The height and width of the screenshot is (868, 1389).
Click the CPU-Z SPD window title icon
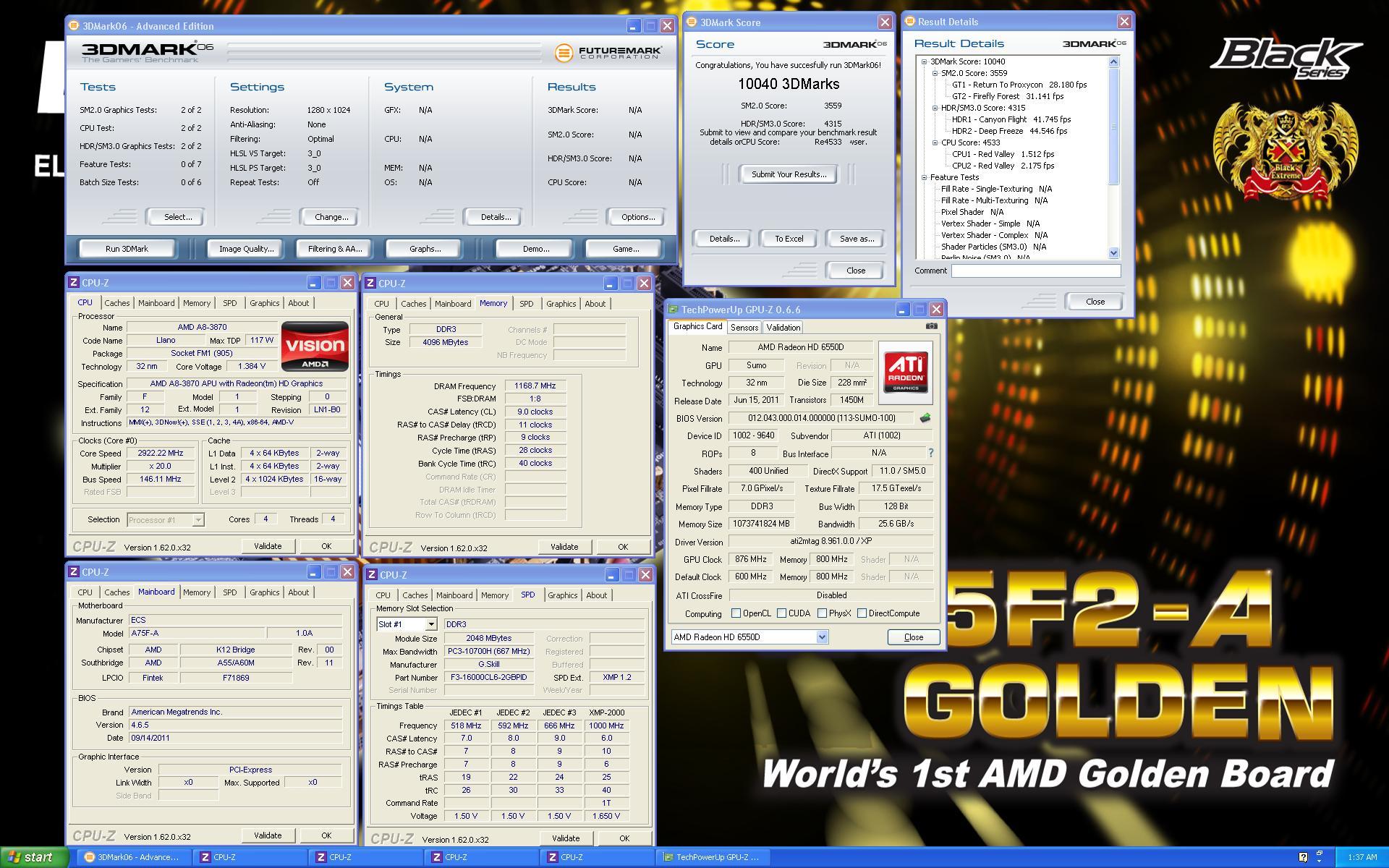point(371,574)
